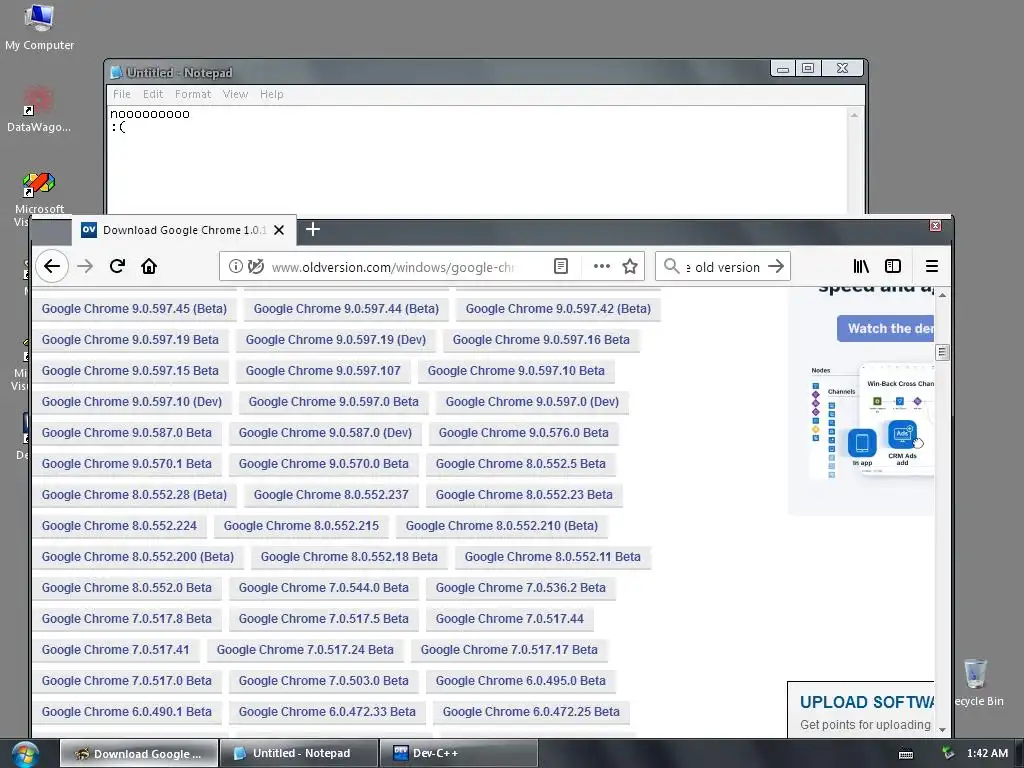Open View menu in Notepad
This screenshot has width=1024, height=768.
[235, 94]
